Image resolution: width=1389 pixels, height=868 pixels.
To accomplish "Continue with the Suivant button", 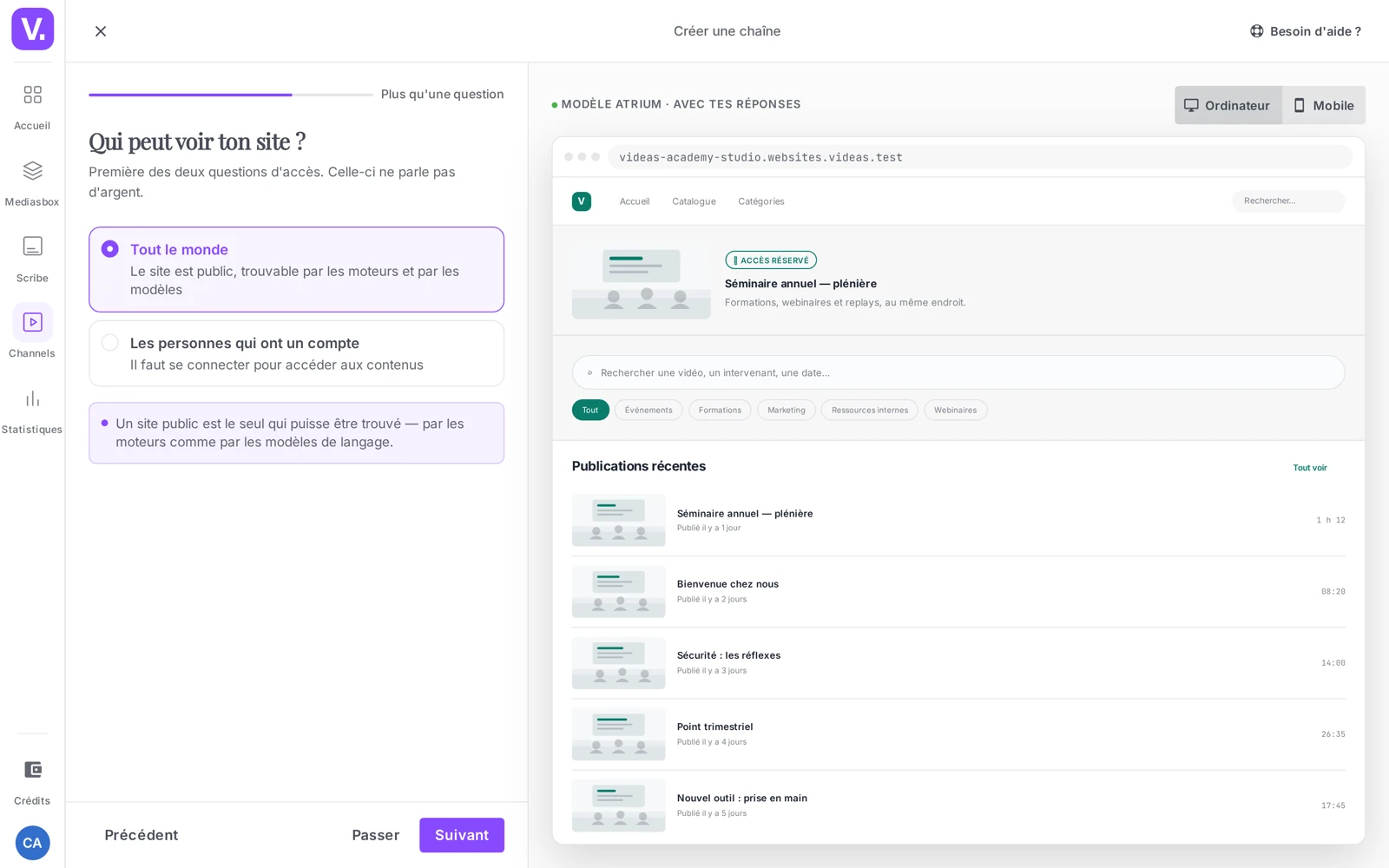I will pos(462,835).
